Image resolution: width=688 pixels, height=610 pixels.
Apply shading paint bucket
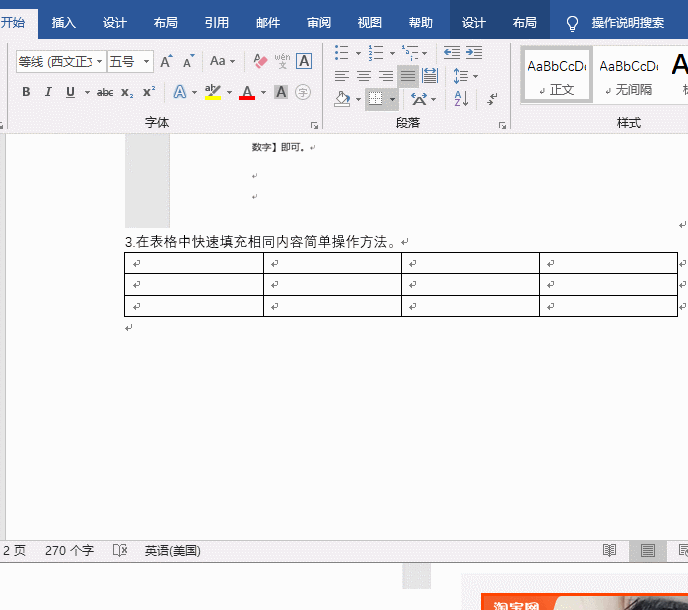point(342,99)
